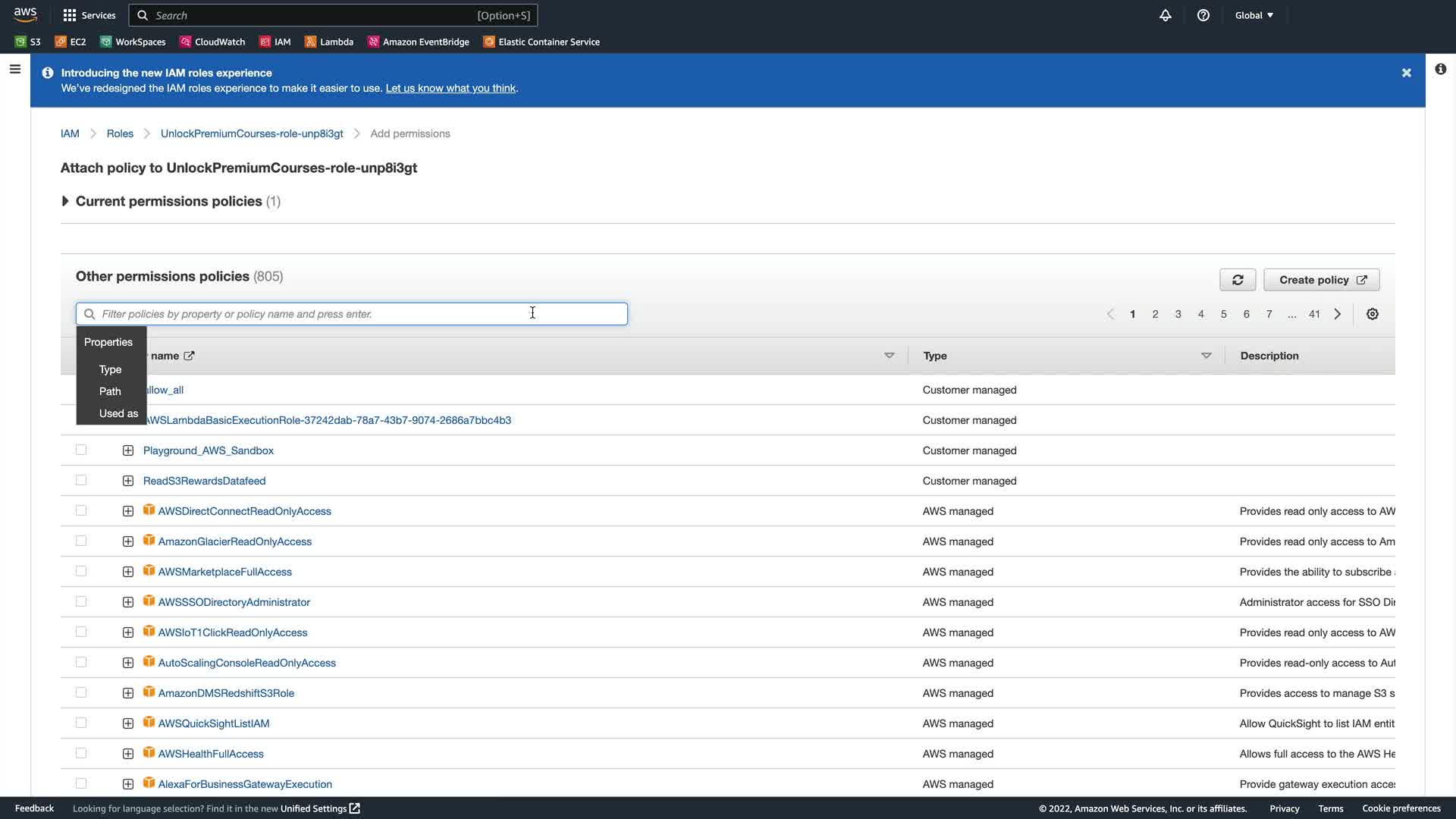Open table preferences gear icon
Image resolution: width=1456 pixels, height=819 pixels.
[1372, 314]
